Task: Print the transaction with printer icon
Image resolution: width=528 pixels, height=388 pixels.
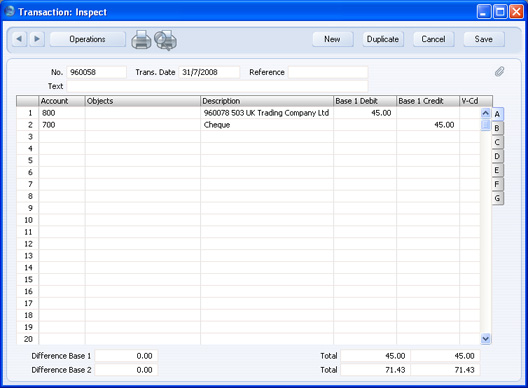Action: pyautogui.click(x=141, y=40)
